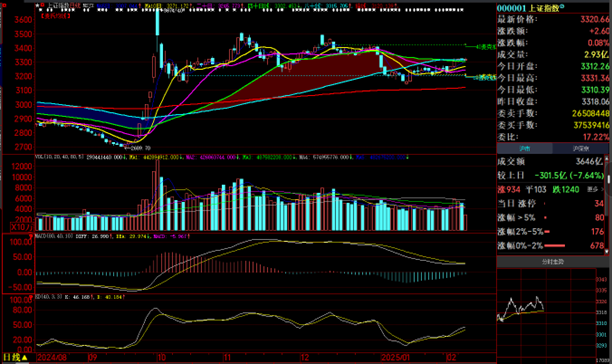Screen dimensions: 612x364
Task: Click the market stats scrollbar down arrow
Action: coord(607,252)
